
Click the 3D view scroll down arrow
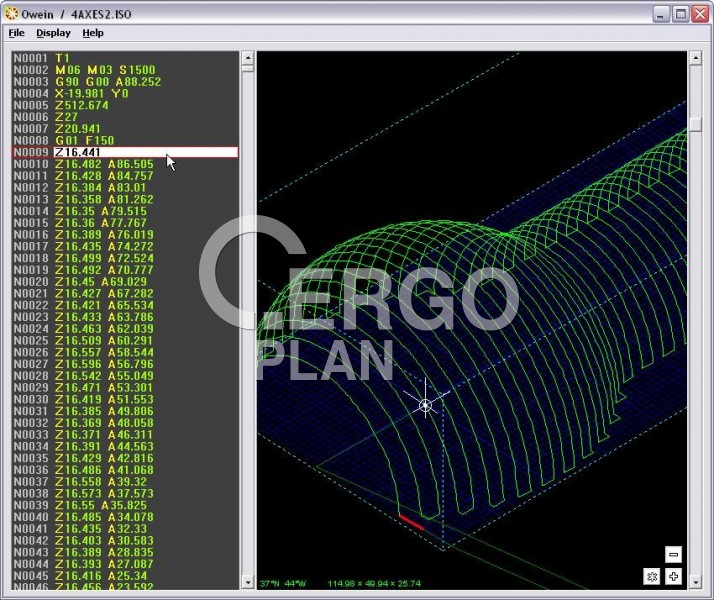coord(695,582)
